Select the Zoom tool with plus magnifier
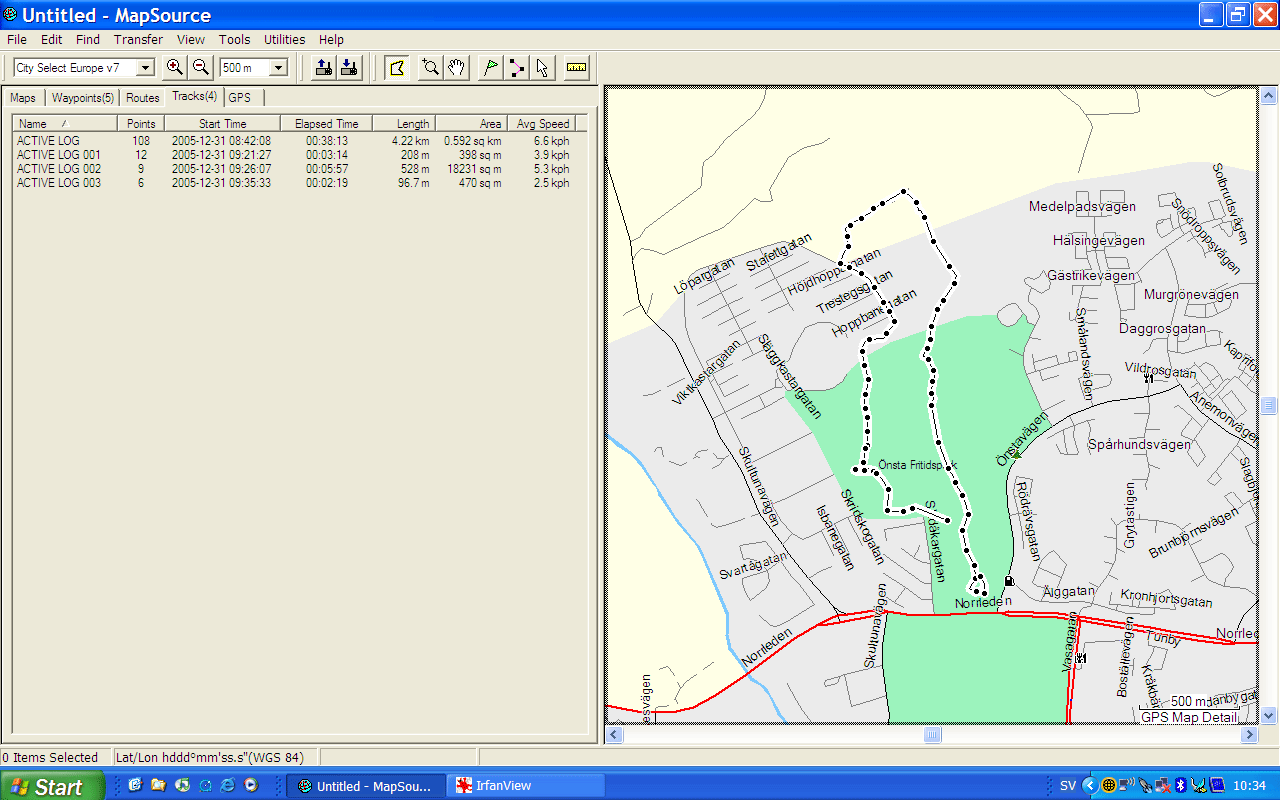The width and height of the screenshot is (1280, 800). pos(431,67)
